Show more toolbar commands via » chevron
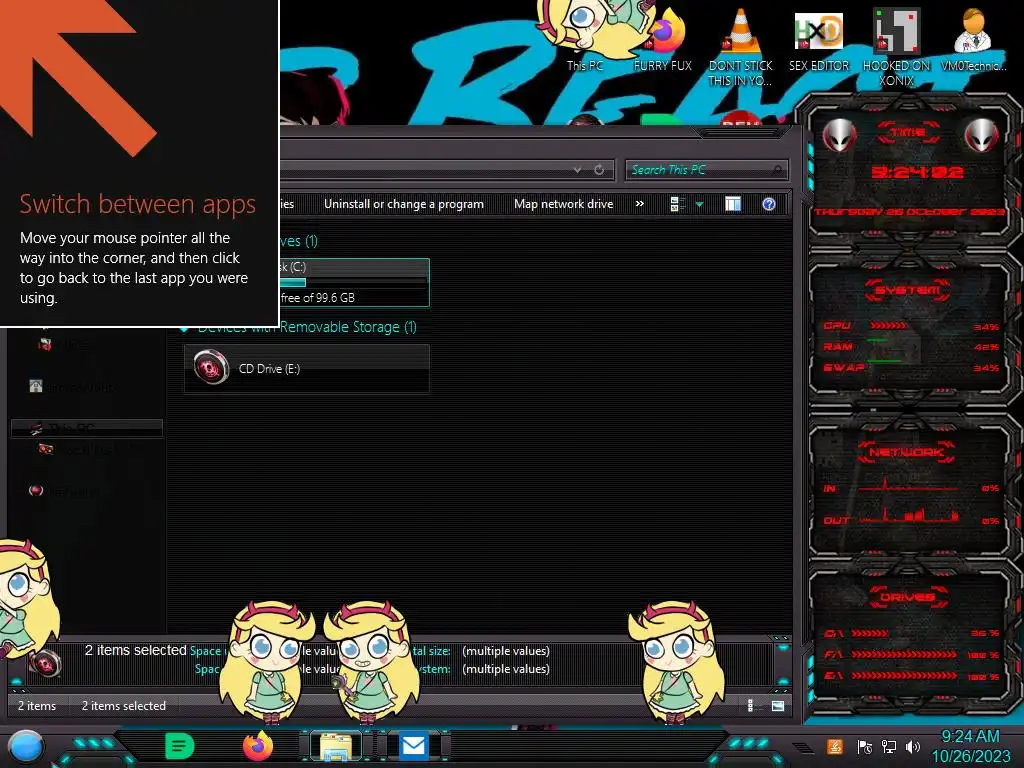Screen dimensions: 1024x768 (x=640, y=204)
